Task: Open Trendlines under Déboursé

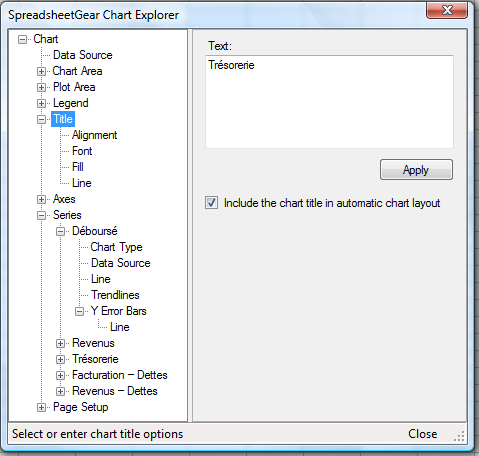Action: pos(115,295)
